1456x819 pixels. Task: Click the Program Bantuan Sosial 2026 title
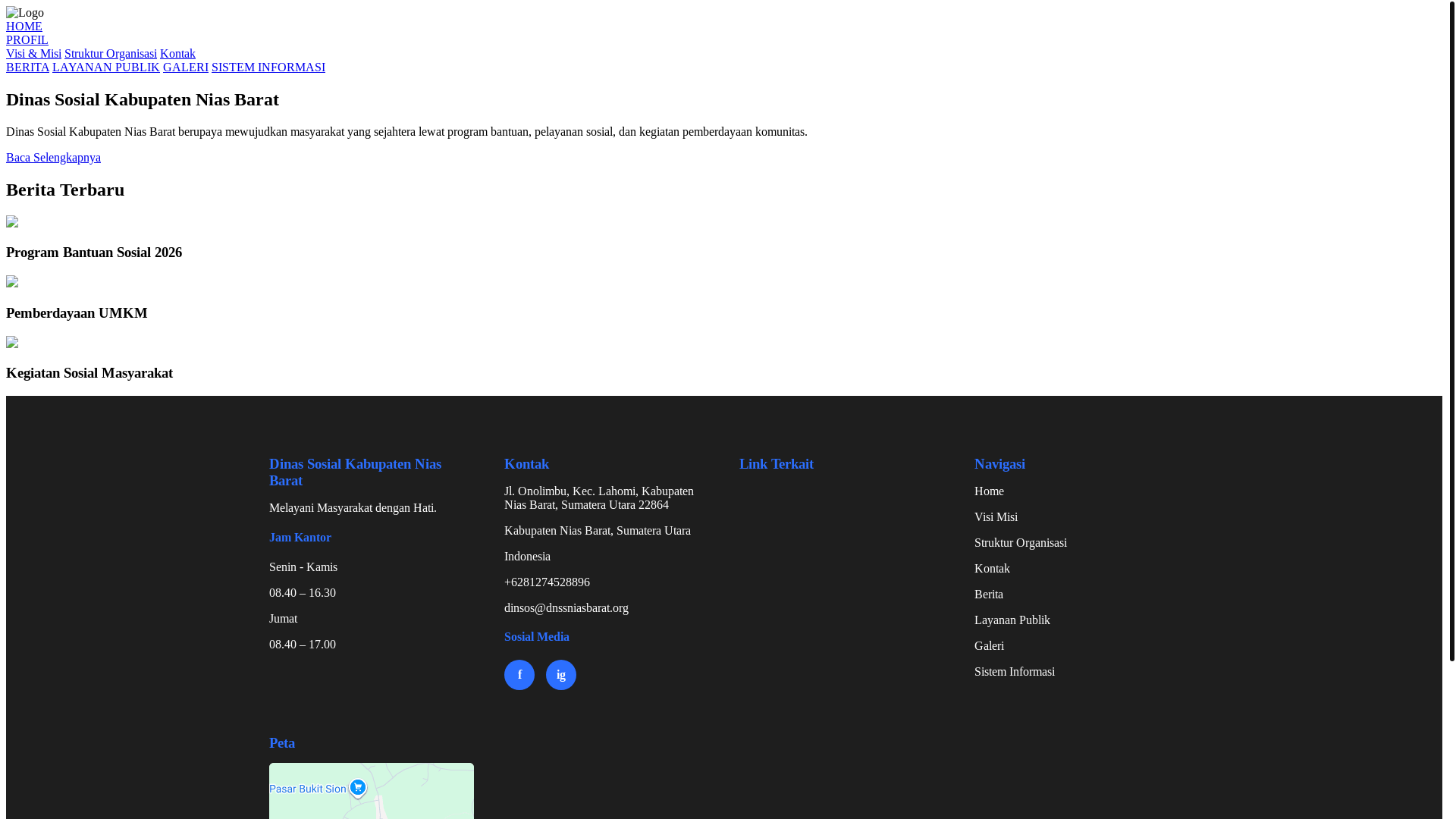94,253
